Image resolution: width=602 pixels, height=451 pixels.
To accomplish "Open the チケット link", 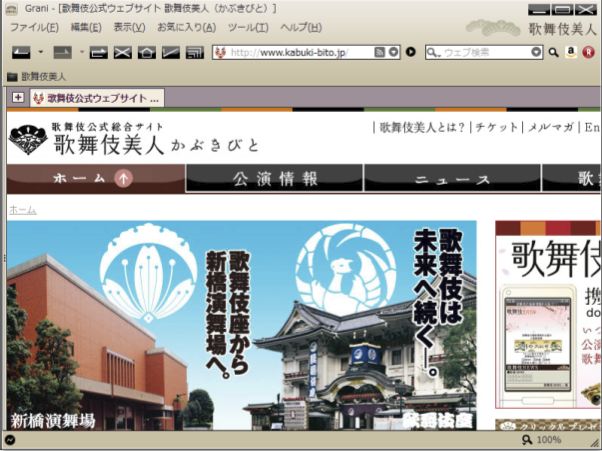I will pyautogui.click(x=496, y=127).
